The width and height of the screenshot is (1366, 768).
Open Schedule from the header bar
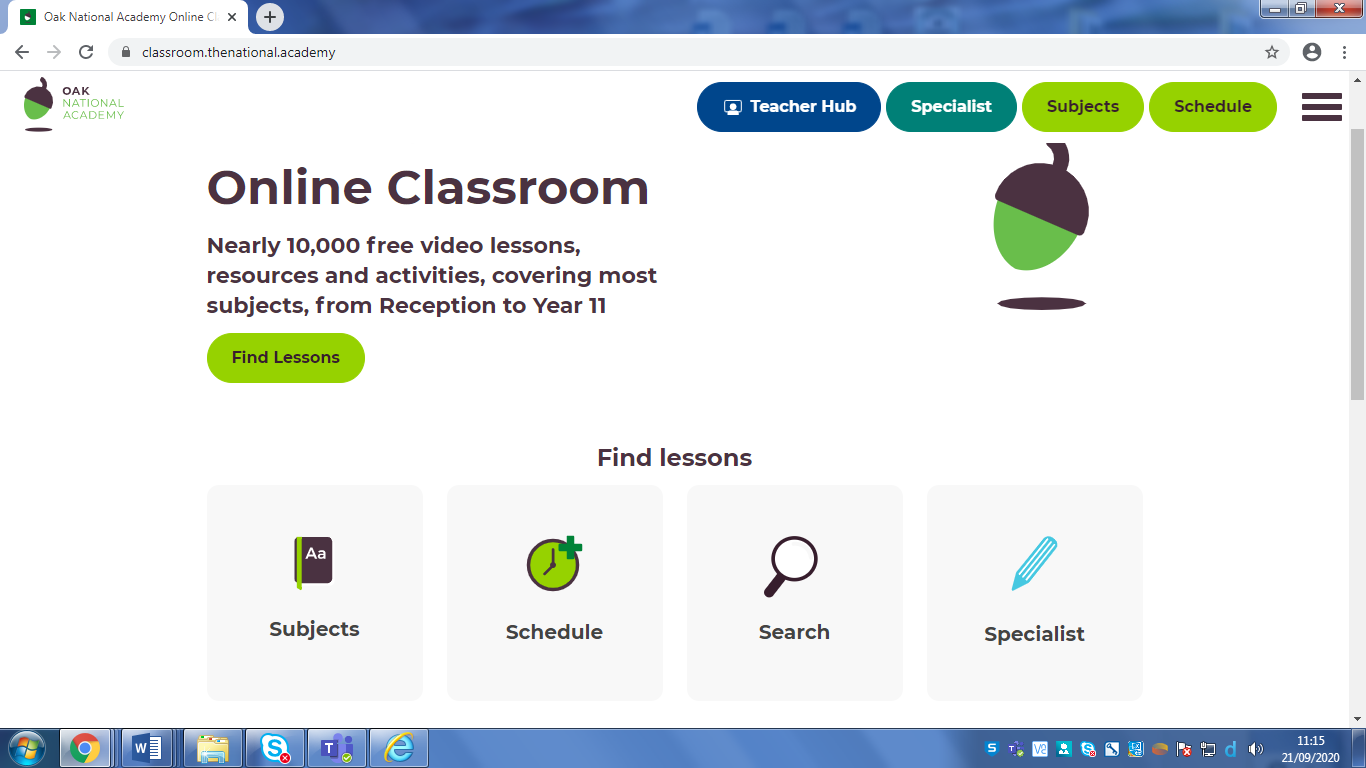[x=1213, y=107]
